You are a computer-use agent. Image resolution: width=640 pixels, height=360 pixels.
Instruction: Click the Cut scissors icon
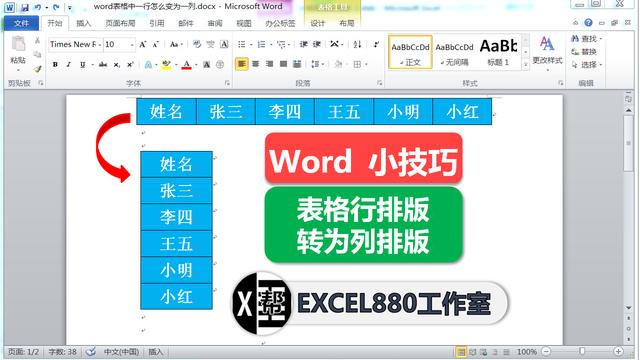pyautogui.click(x=37, y=40)
